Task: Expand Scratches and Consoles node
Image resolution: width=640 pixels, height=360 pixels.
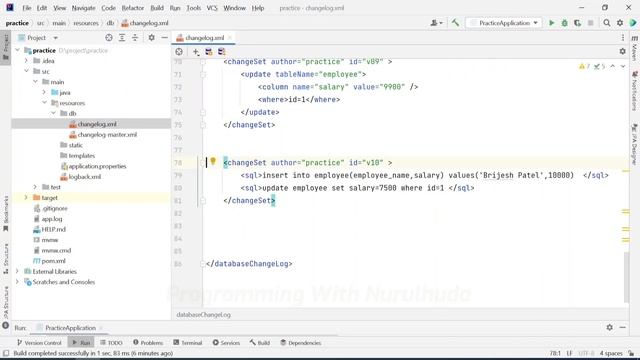Action: pyautogui.click(x=18, y=282)
